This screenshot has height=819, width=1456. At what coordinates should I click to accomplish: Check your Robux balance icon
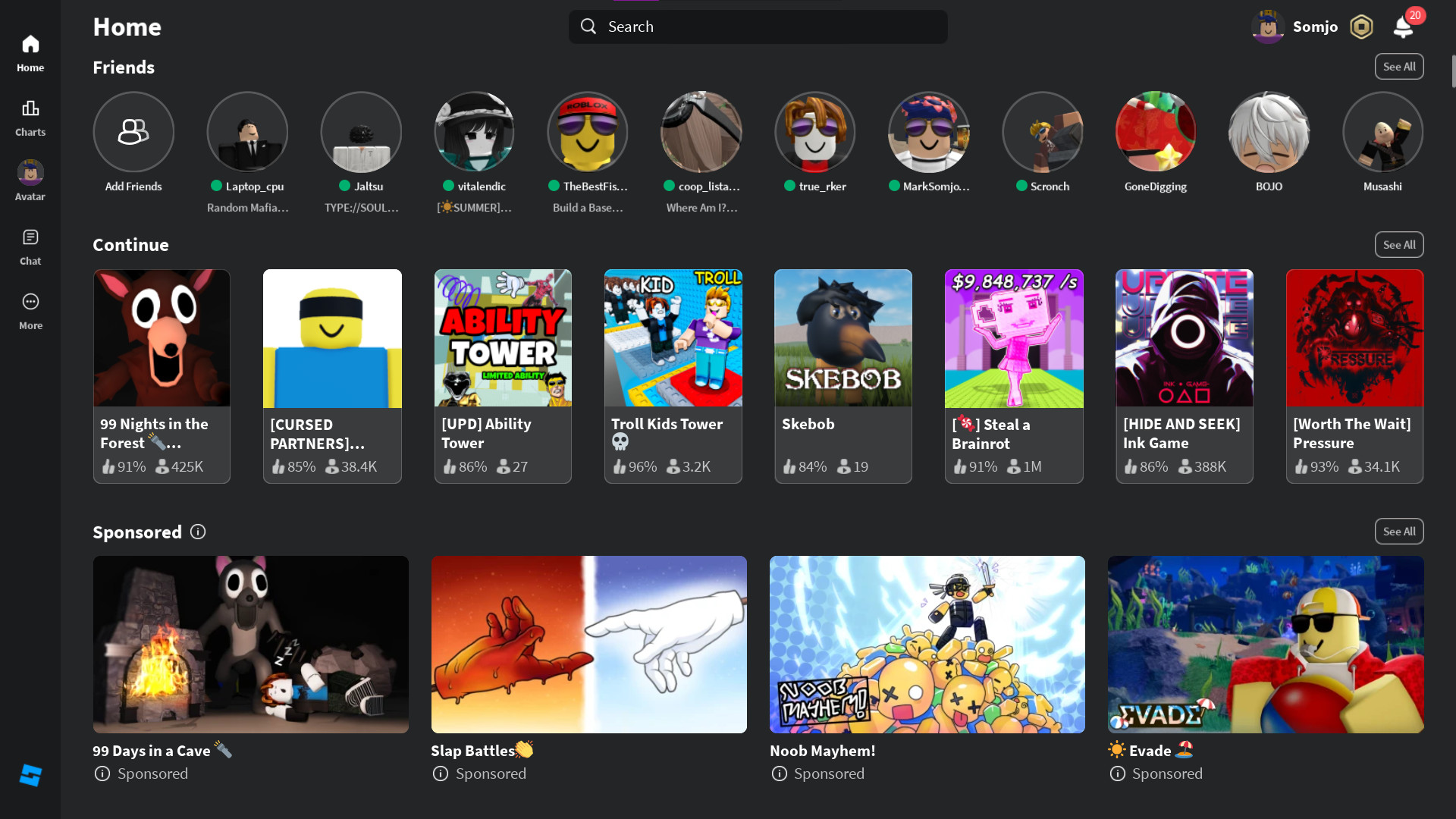tap(1361, 26)
